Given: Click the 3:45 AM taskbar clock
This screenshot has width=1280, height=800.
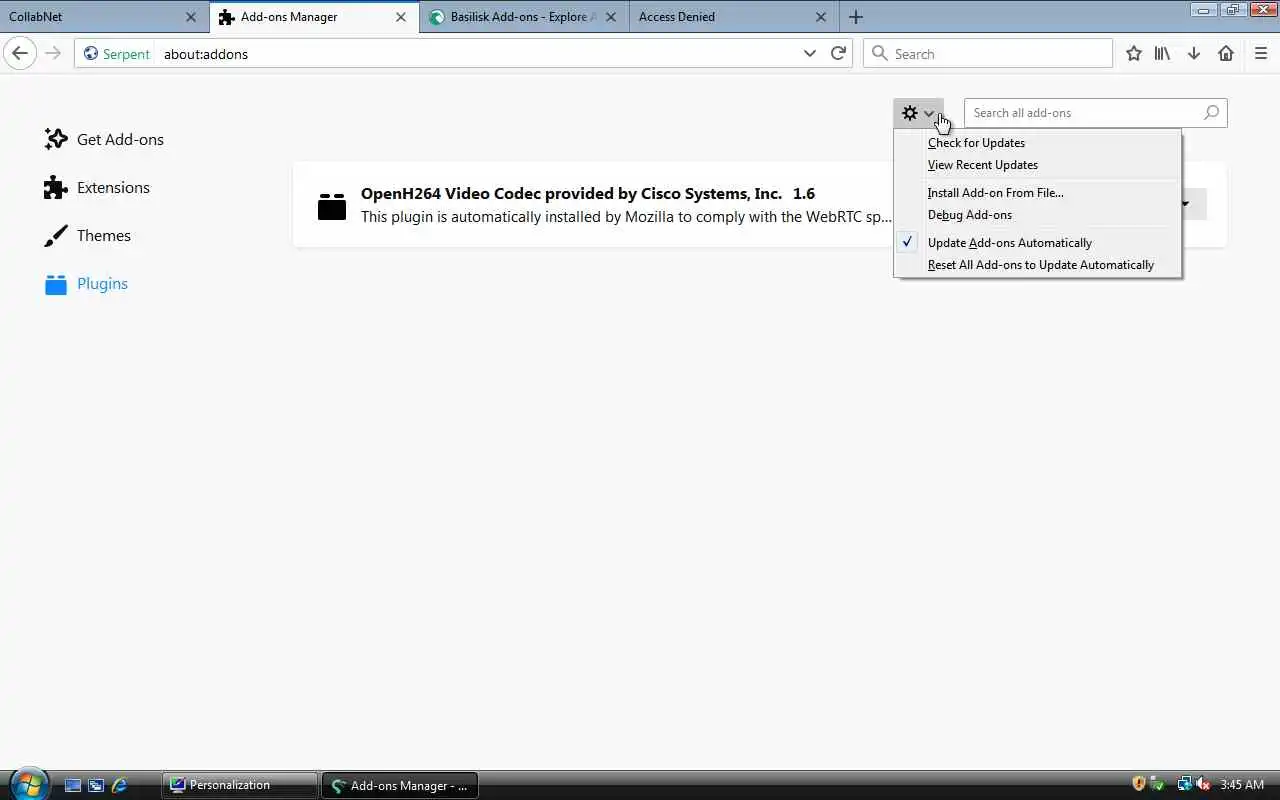Looking at the screenshot, I should coord(1242,785).
